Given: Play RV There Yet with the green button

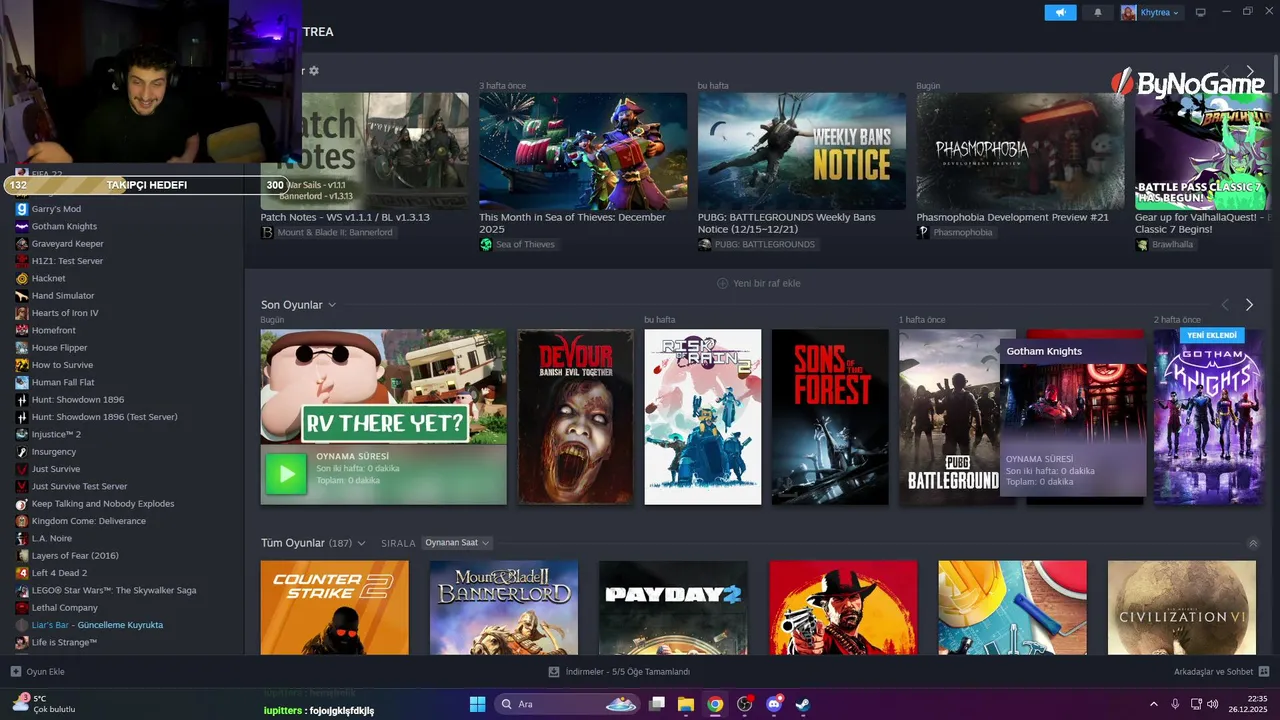Looking at the screenshot, I should (286, 474).
